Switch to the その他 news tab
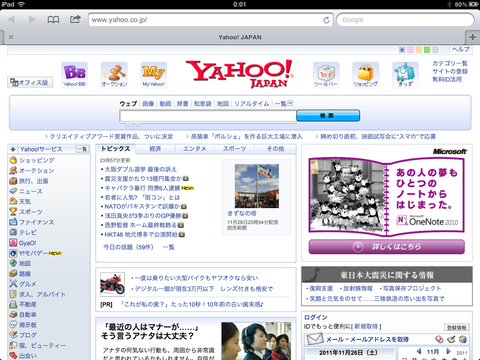Image resolution: width=480 pixels, height=360 pixels. 275,149
